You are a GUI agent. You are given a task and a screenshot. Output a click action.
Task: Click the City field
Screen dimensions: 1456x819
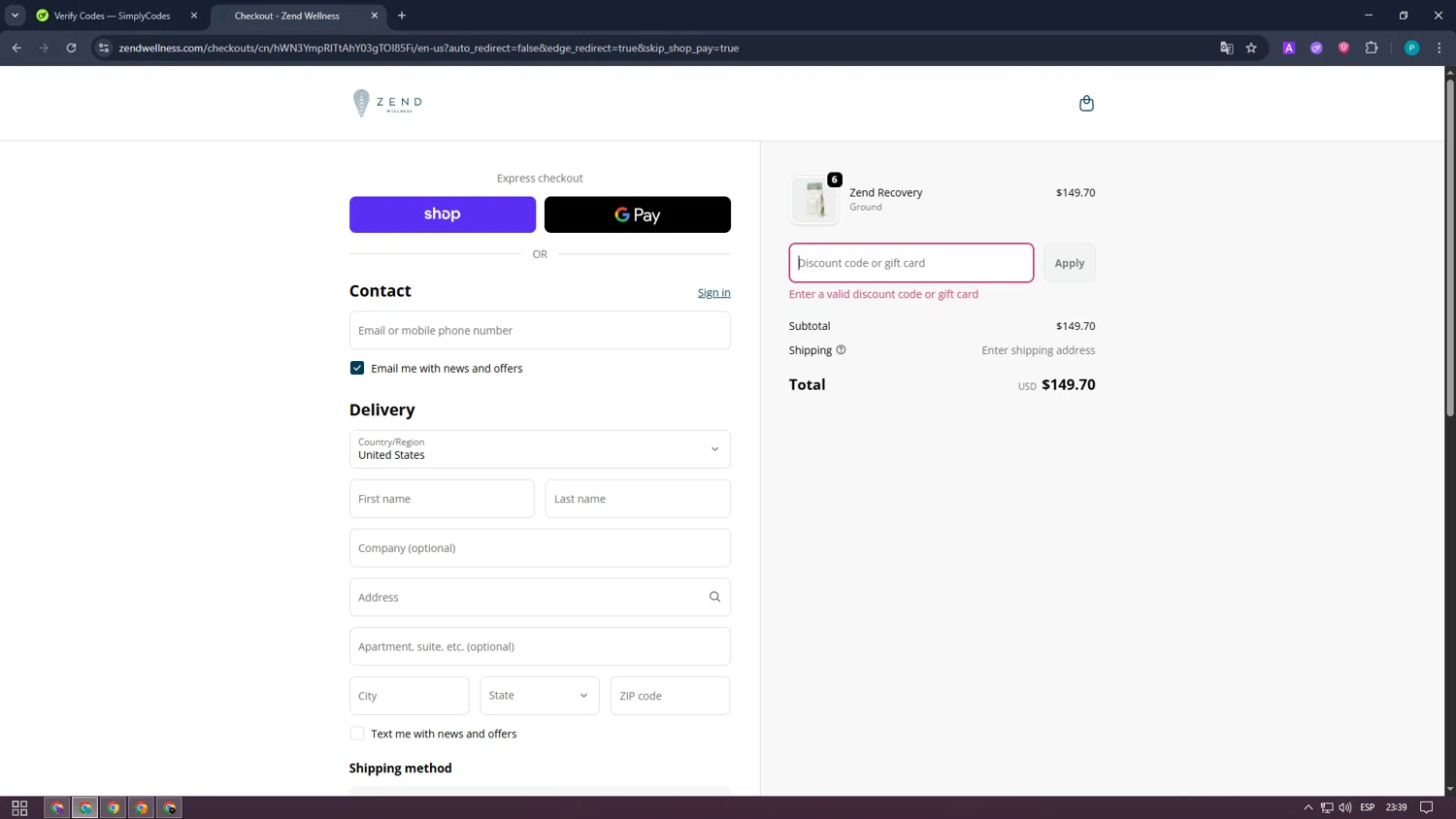(x=410, y=696)
